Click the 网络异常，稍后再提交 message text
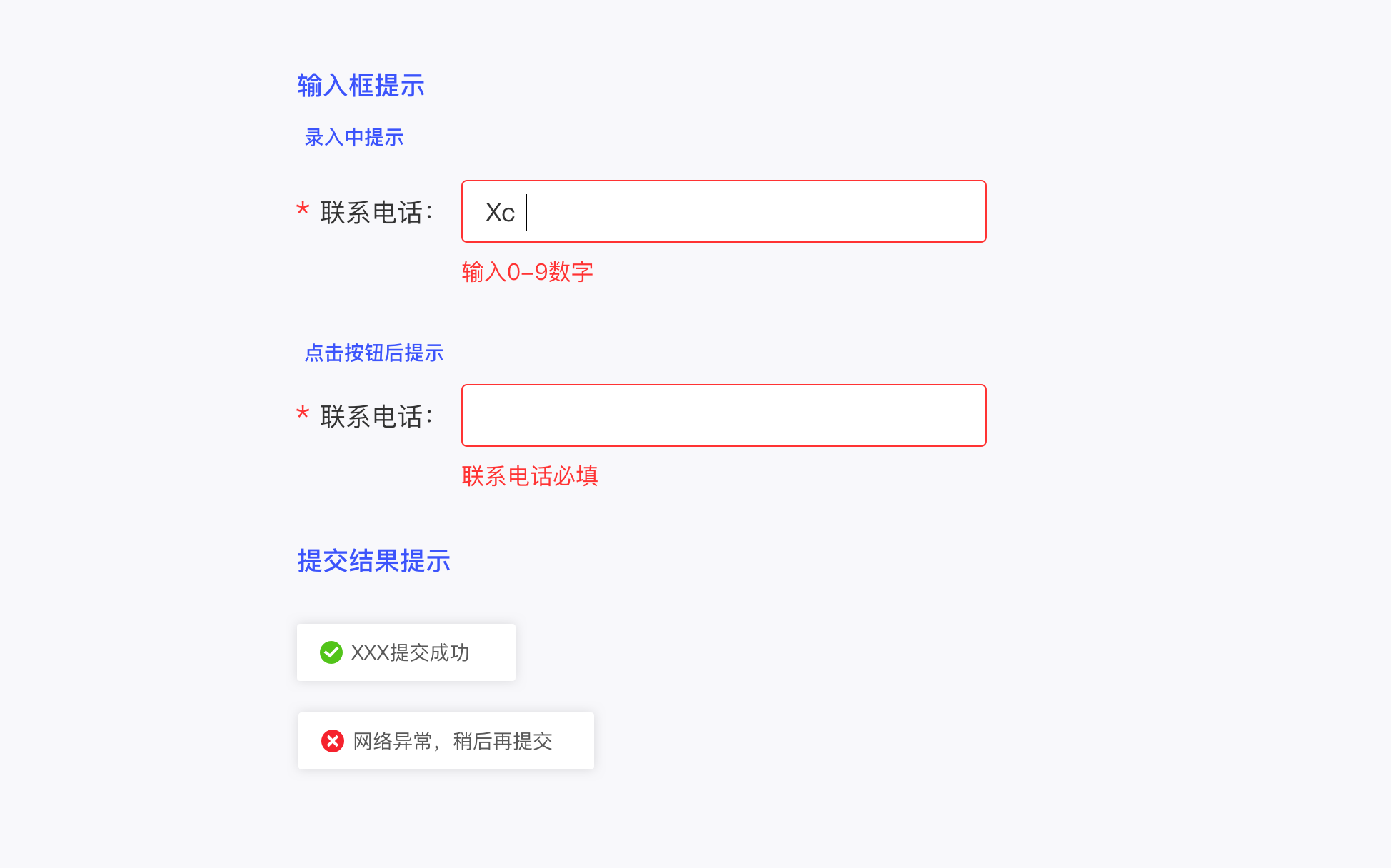Image resolution: width=1391 pixels, height=868 pixels. point(453,741)
